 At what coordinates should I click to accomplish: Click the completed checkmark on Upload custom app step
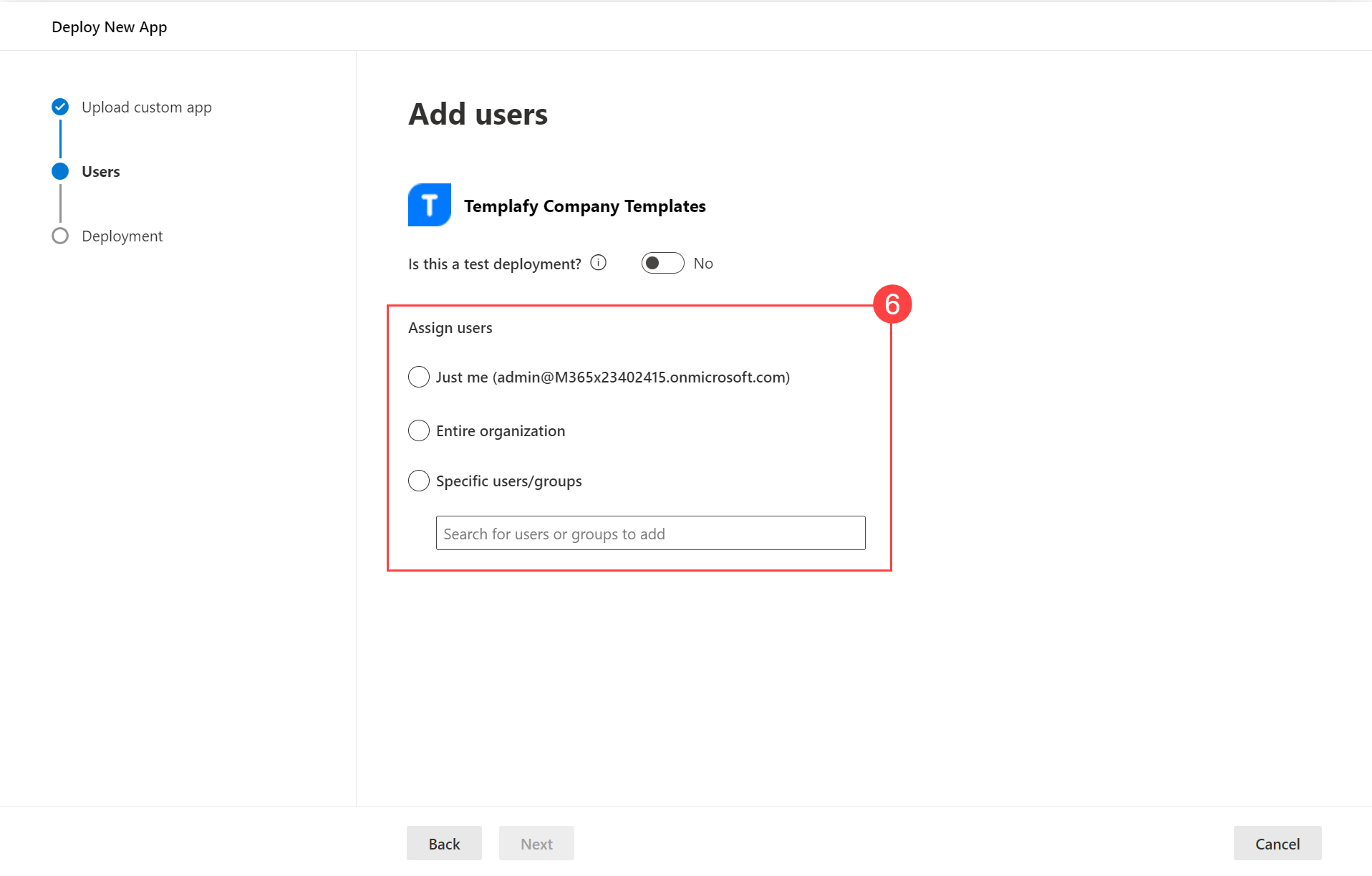point(60,107)
